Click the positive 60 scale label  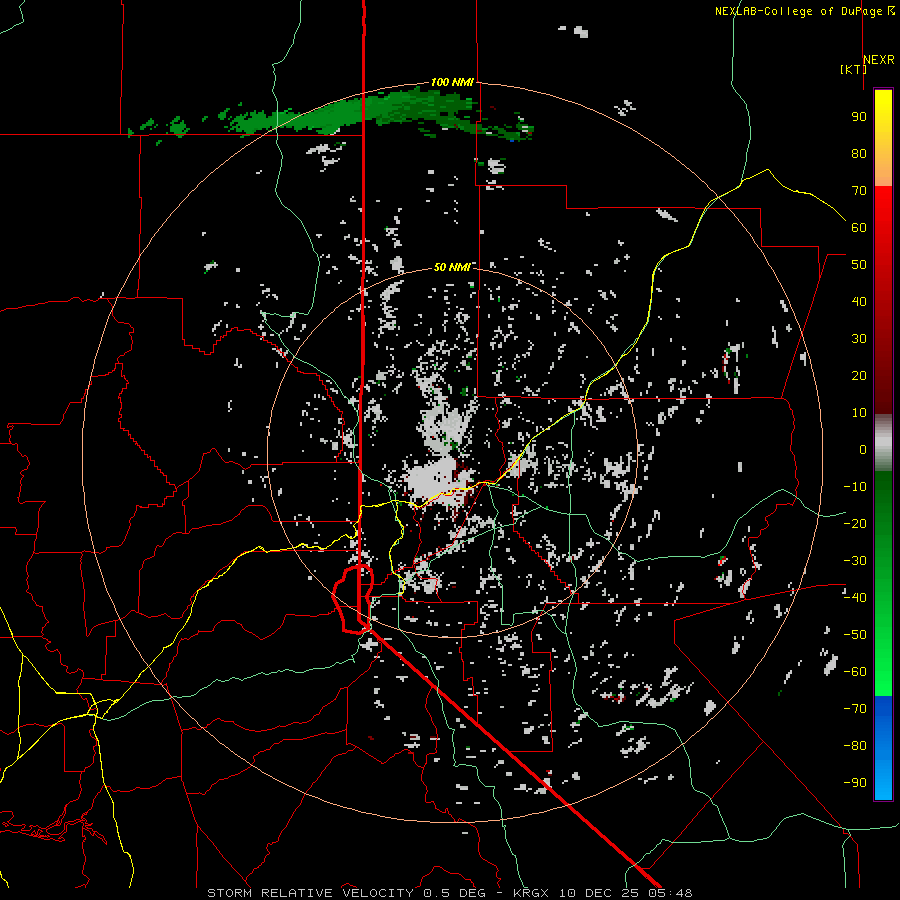click(859, 227)
